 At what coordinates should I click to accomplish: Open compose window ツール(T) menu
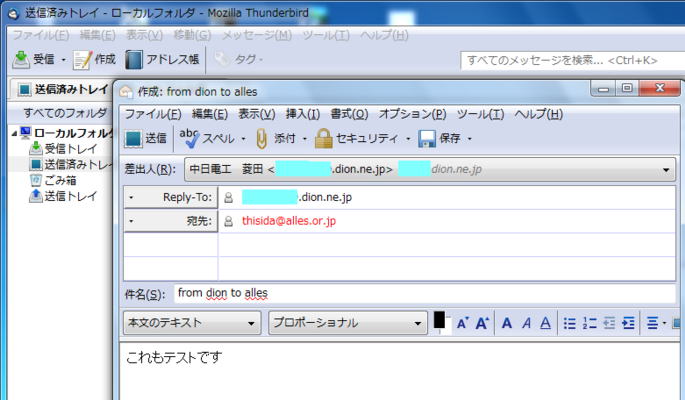tap(480, 114)
